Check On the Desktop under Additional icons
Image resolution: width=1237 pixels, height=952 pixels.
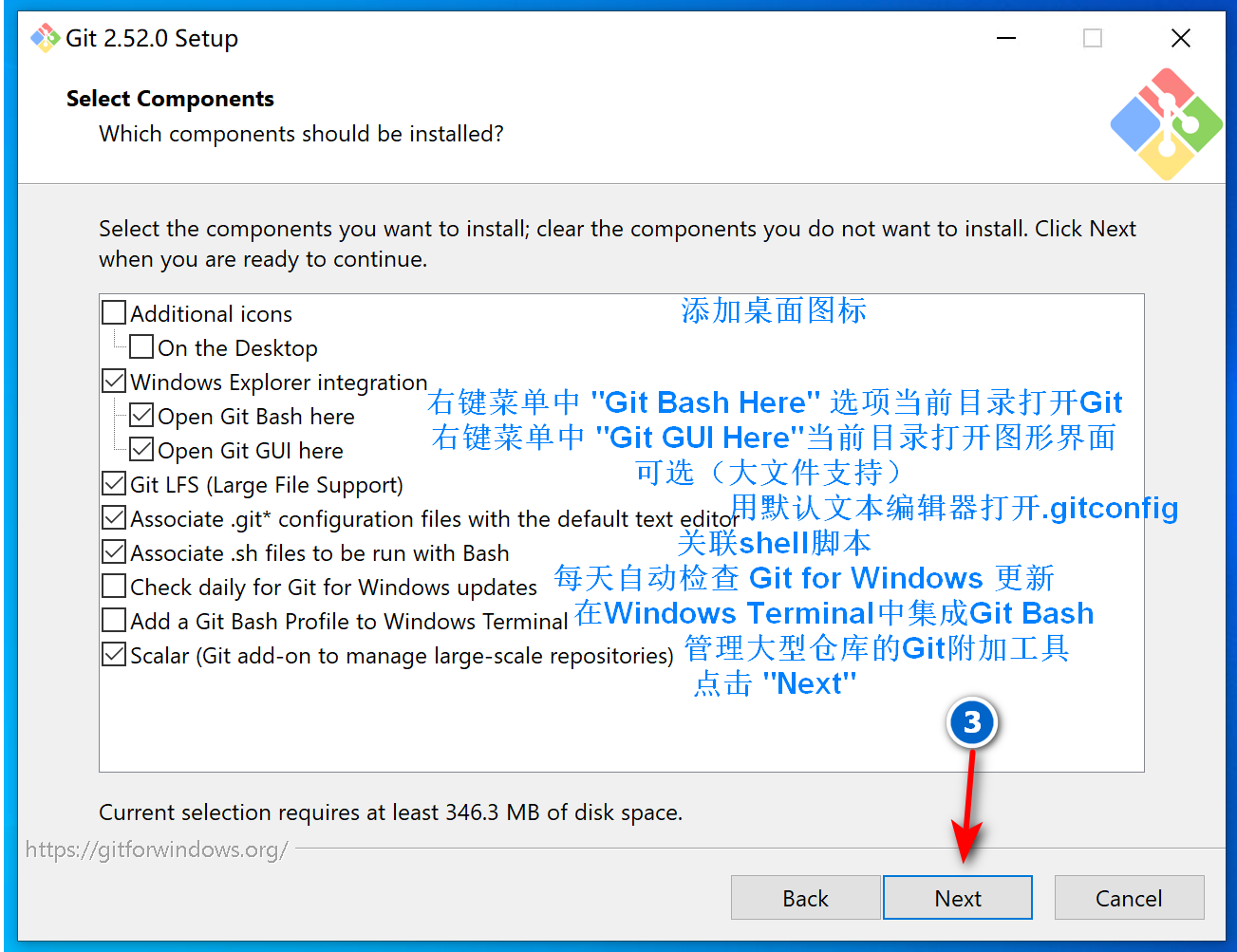(x=141, y=347)
